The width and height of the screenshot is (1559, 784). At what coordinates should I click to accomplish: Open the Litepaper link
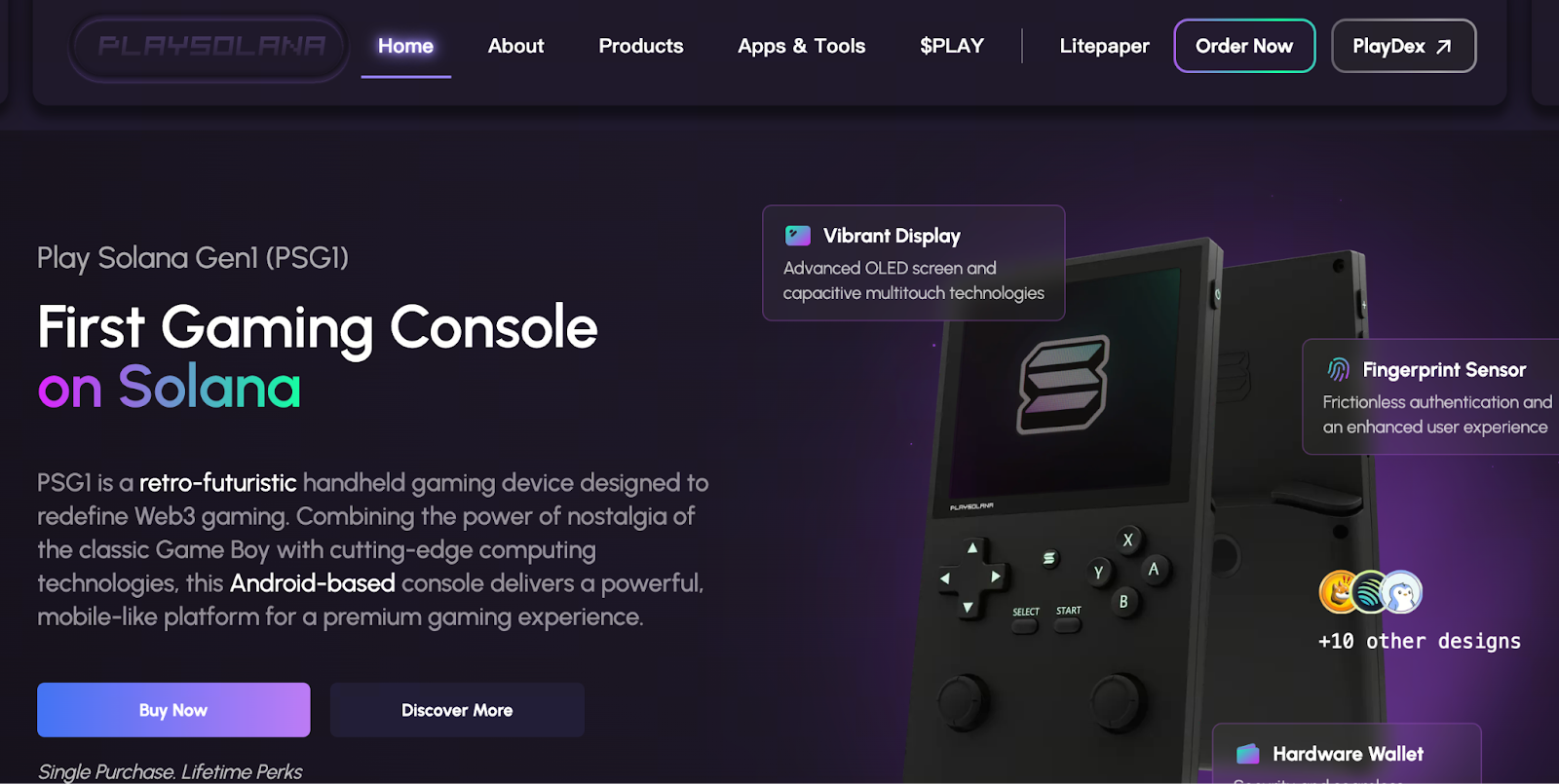point(1104,46)
